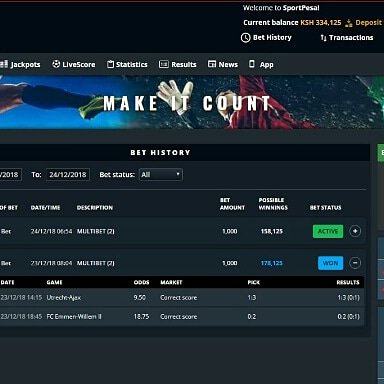
Task: Click the App phone icon
Action: pos(252,64)
